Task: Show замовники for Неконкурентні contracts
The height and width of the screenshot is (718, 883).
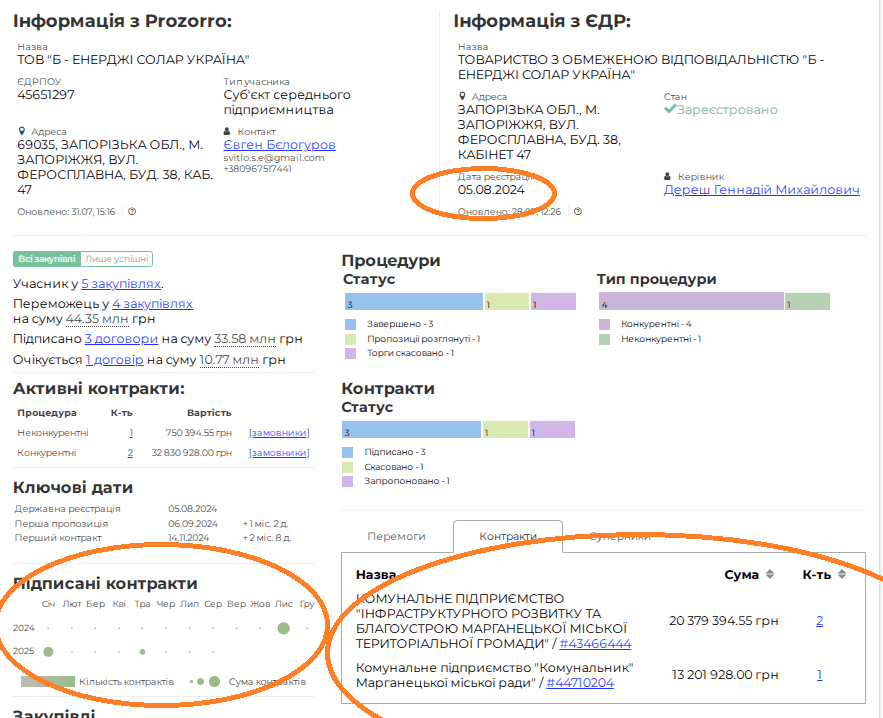Action: 279,433
